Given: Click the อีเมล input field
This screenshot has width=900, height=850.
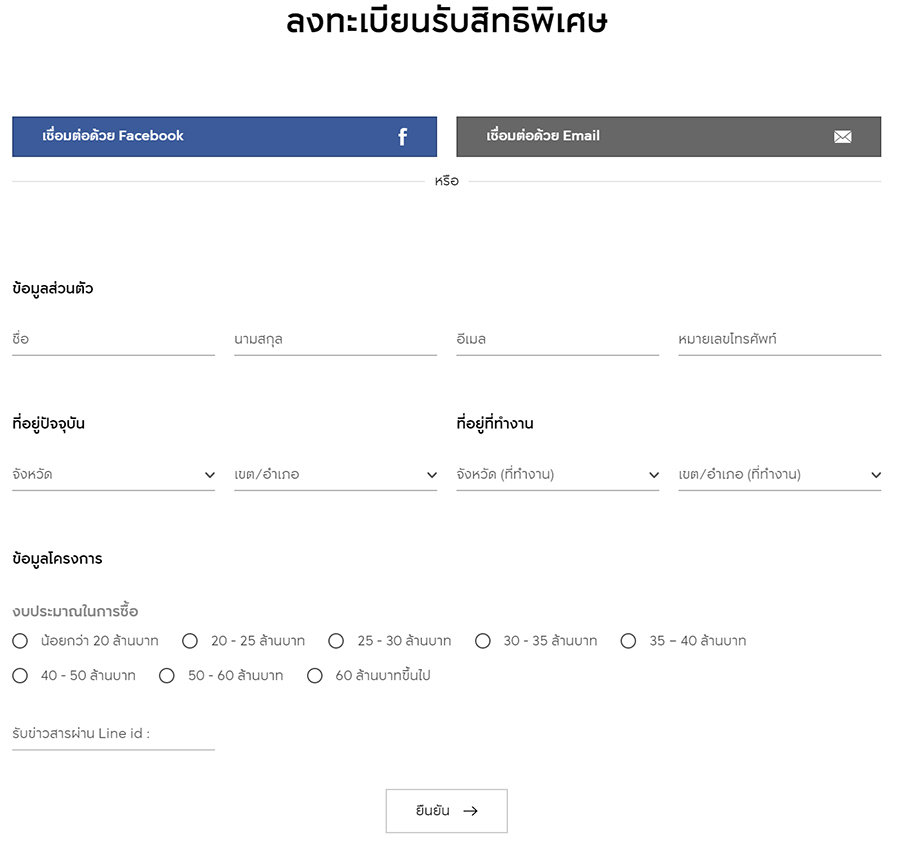Looking at the screenshot, I should click(x=557, y=340).
